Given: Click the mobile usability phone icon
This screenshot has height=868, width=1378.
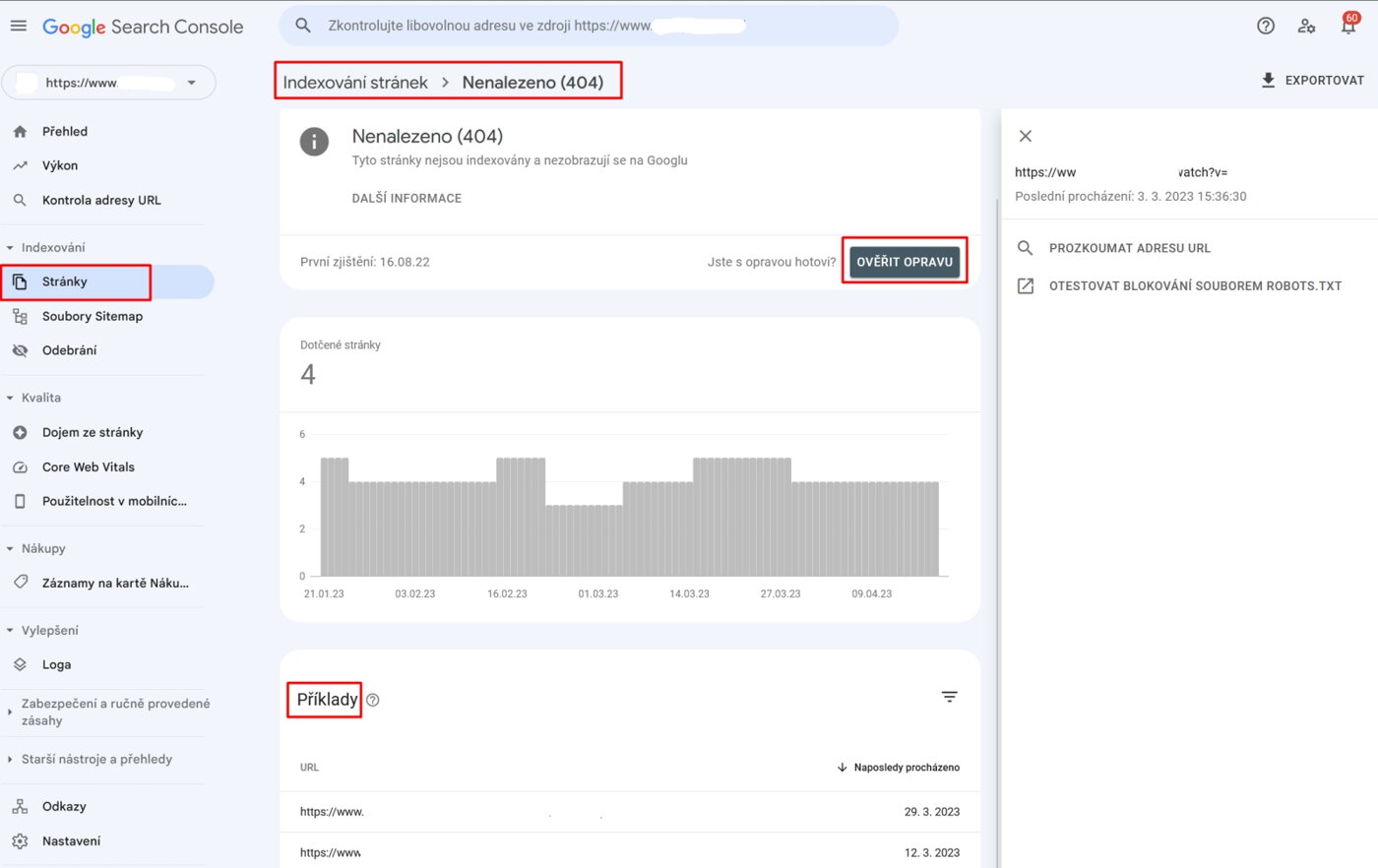Looking at the screenshot, I should point(20,501).
